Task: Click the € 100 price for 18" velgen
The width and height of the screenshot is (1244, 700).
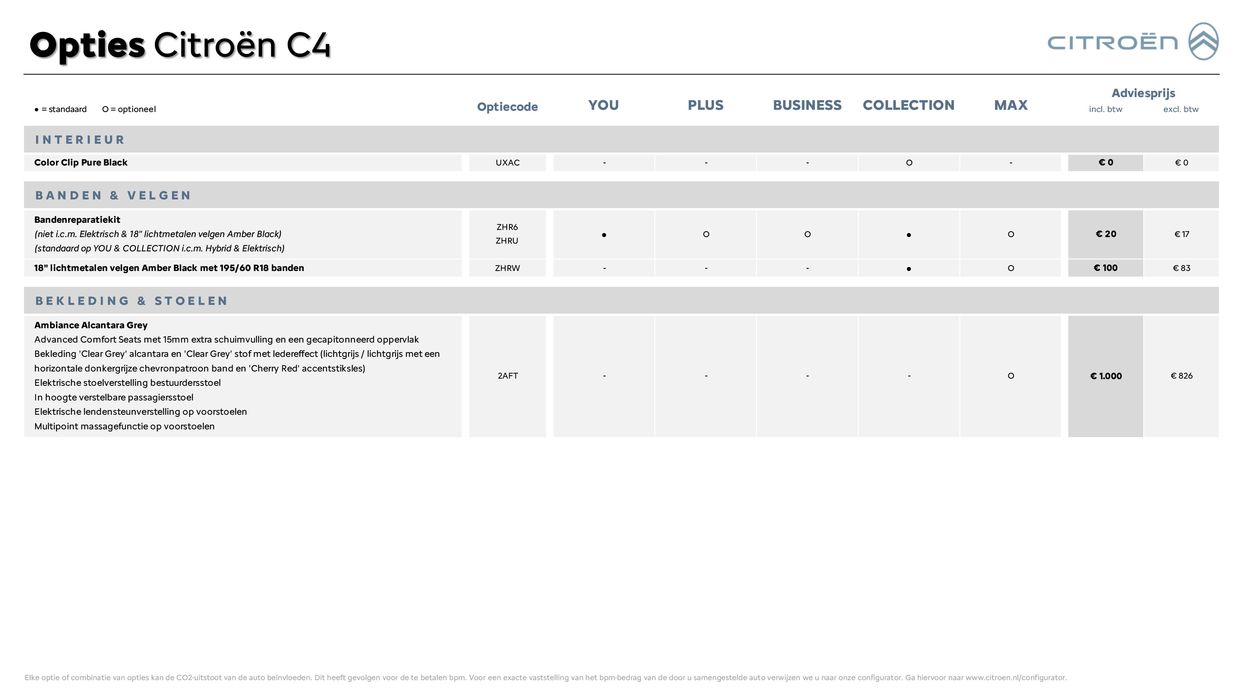Action: (x=1105, y=268)
